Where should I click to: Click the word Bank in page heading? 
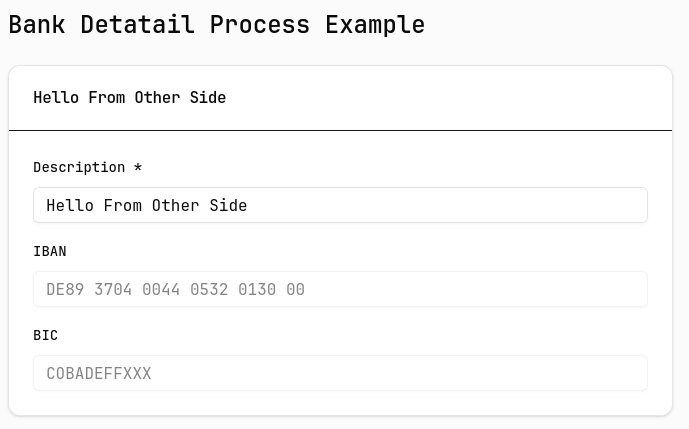(x=37, y=24)
